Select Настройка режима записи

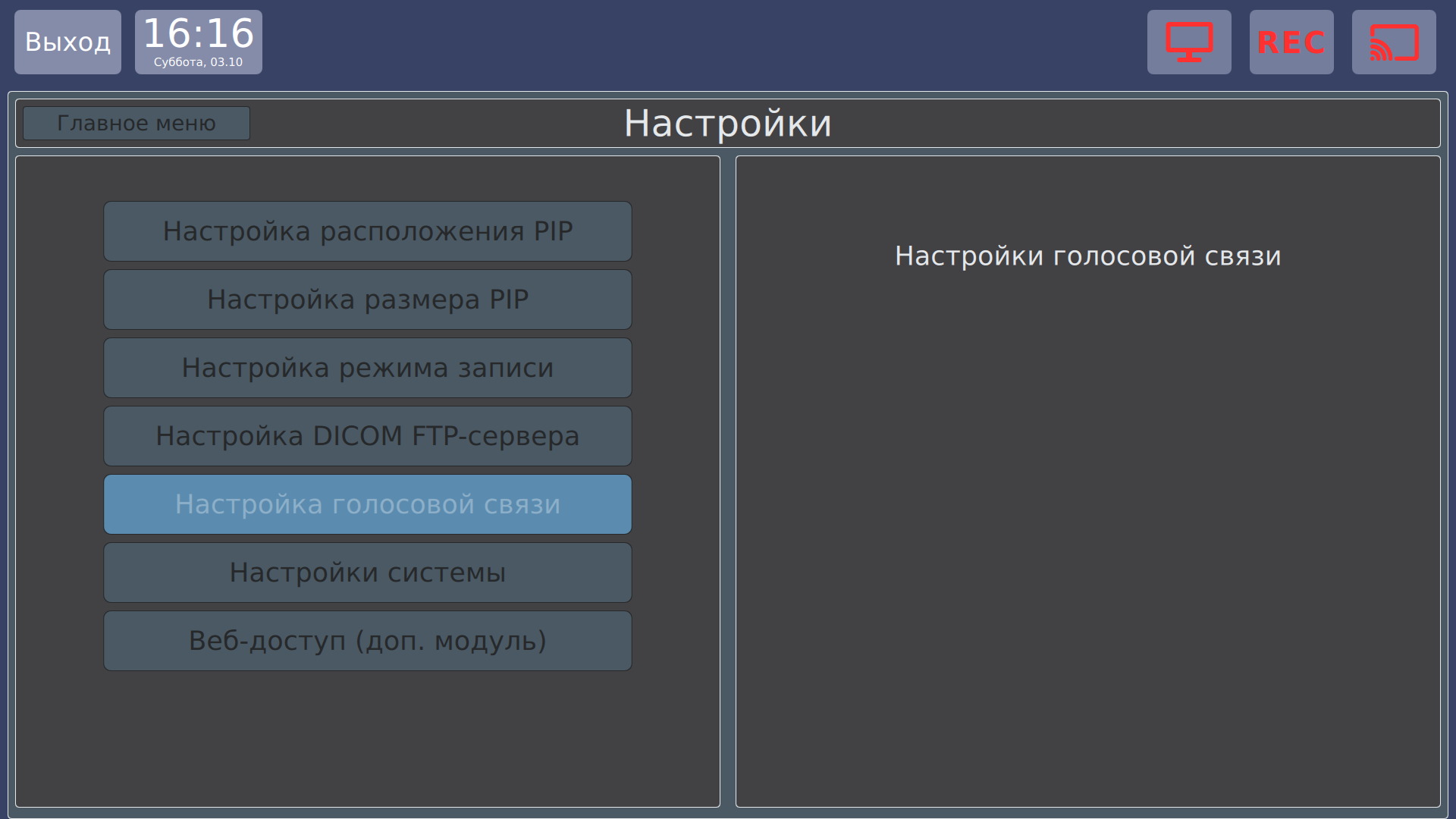[368, 368]
